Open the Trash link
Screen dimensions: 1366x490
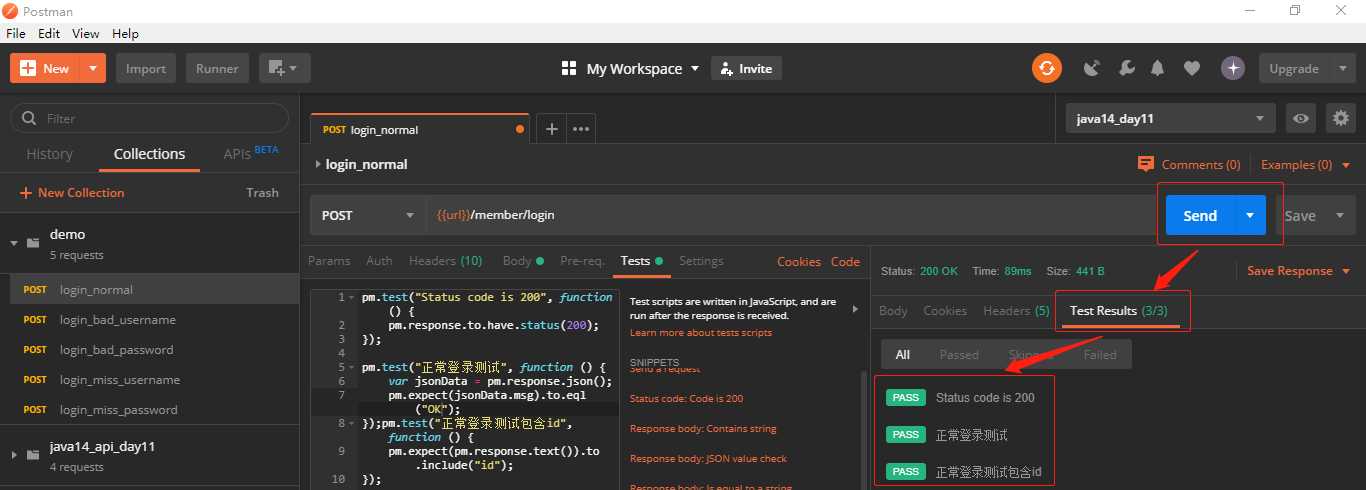point(262,192)
